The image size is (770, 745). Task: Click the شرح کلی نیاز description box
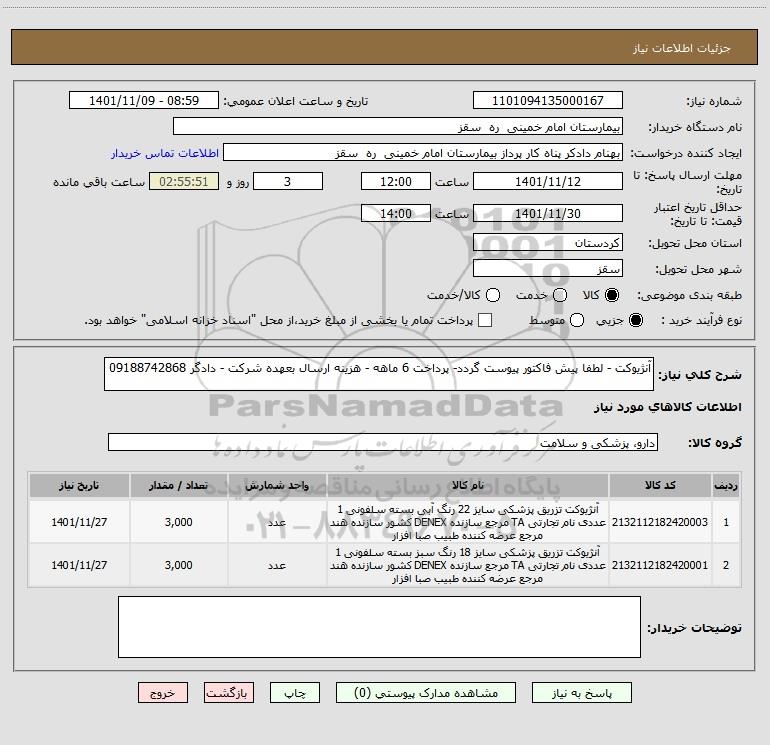(x=379, y=374)
